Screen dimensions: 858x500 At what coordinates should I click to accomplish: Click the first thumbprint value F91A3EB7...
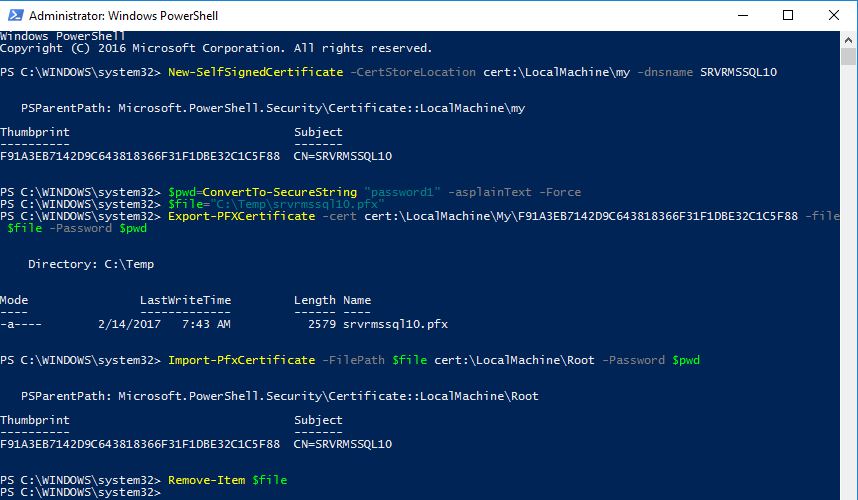pos(140,156)
